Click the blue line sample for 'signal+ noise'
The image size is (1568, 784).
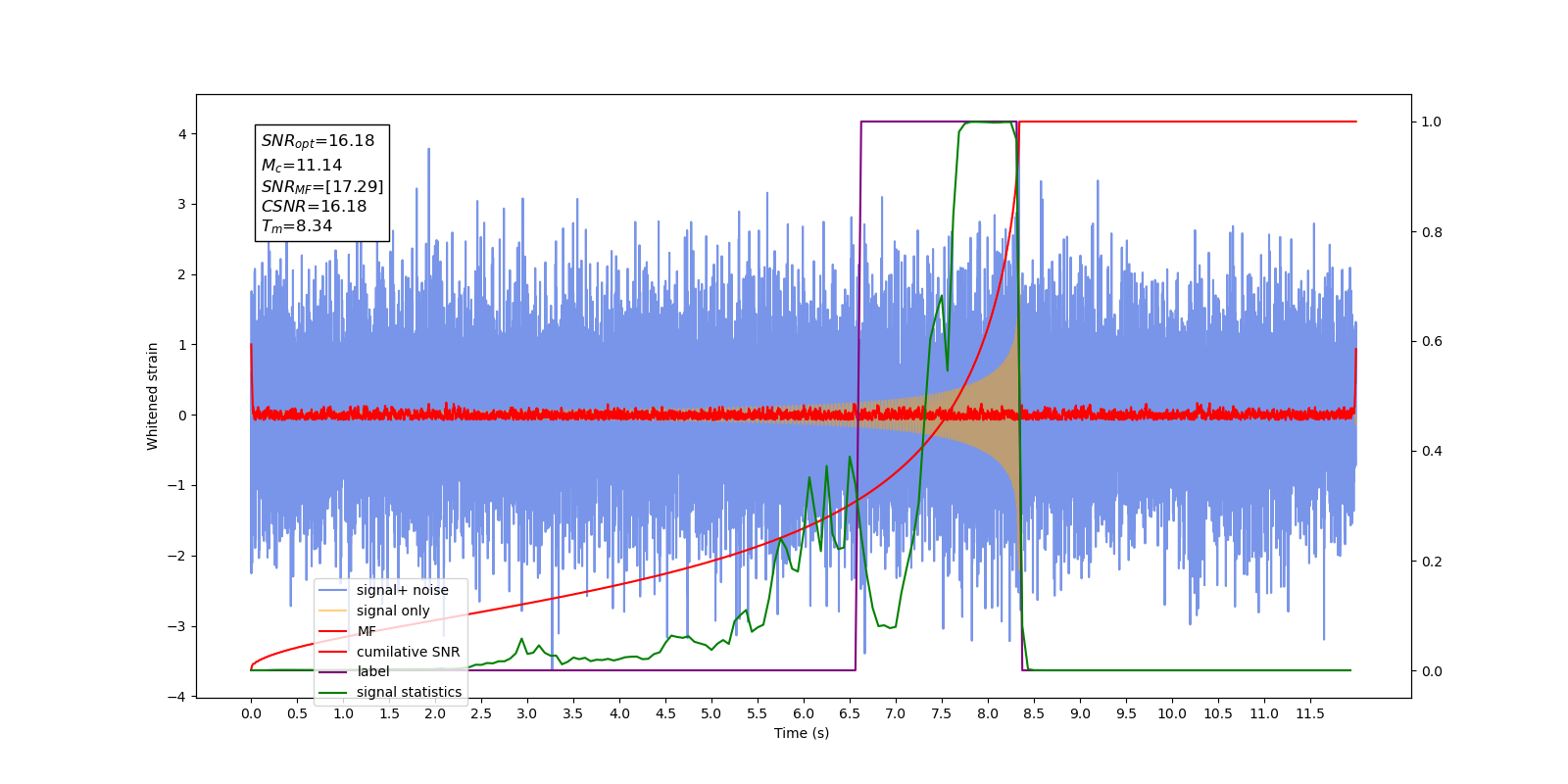tap(334, 590)
